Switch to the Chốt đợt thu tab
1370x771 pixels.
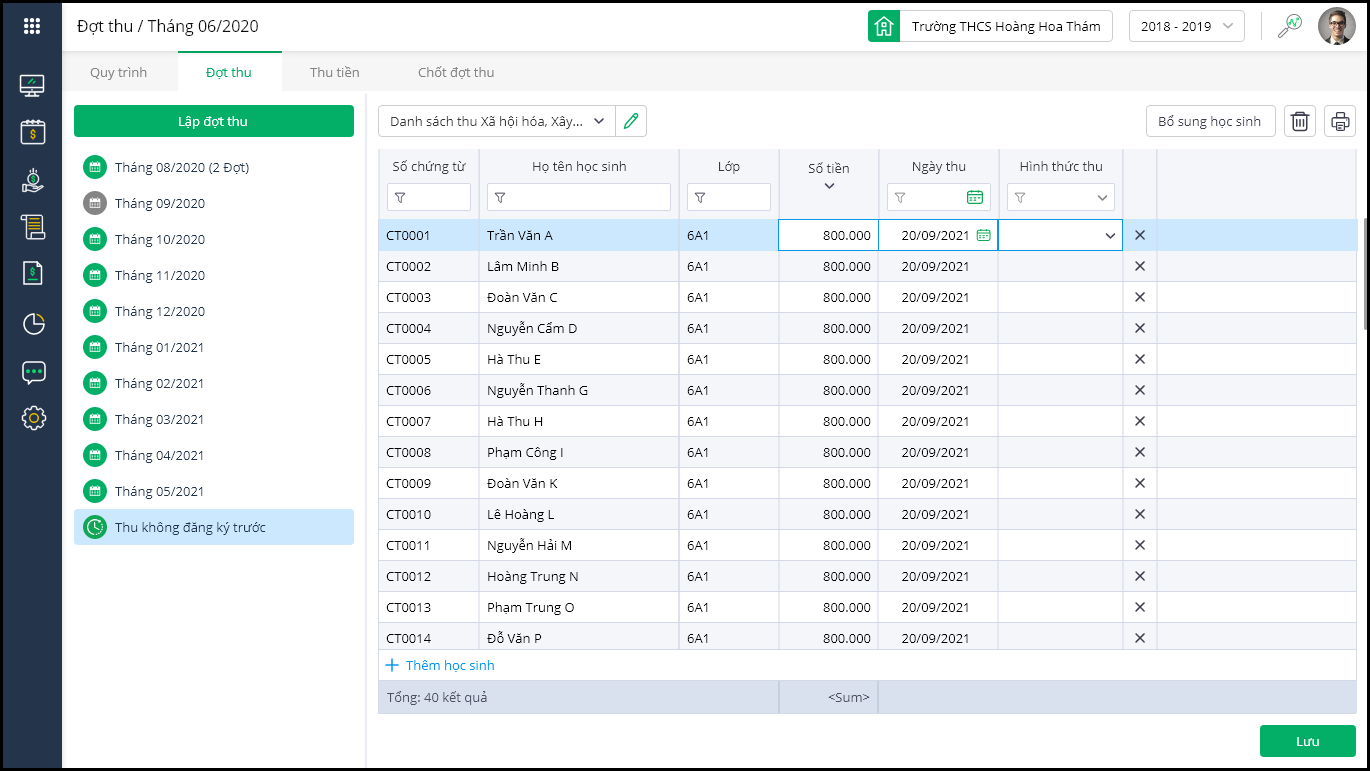455,72
